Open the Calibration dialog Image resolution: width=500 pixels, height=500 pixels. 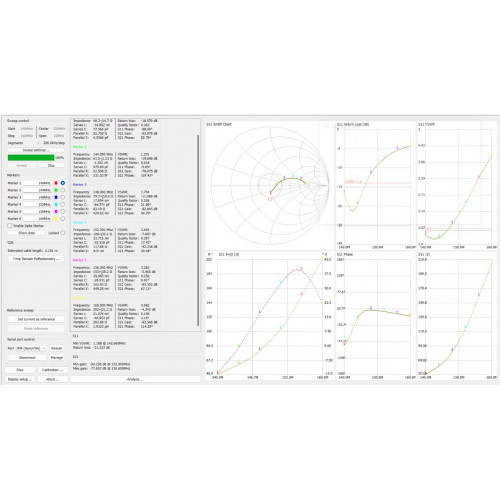[x=52, y=370]
